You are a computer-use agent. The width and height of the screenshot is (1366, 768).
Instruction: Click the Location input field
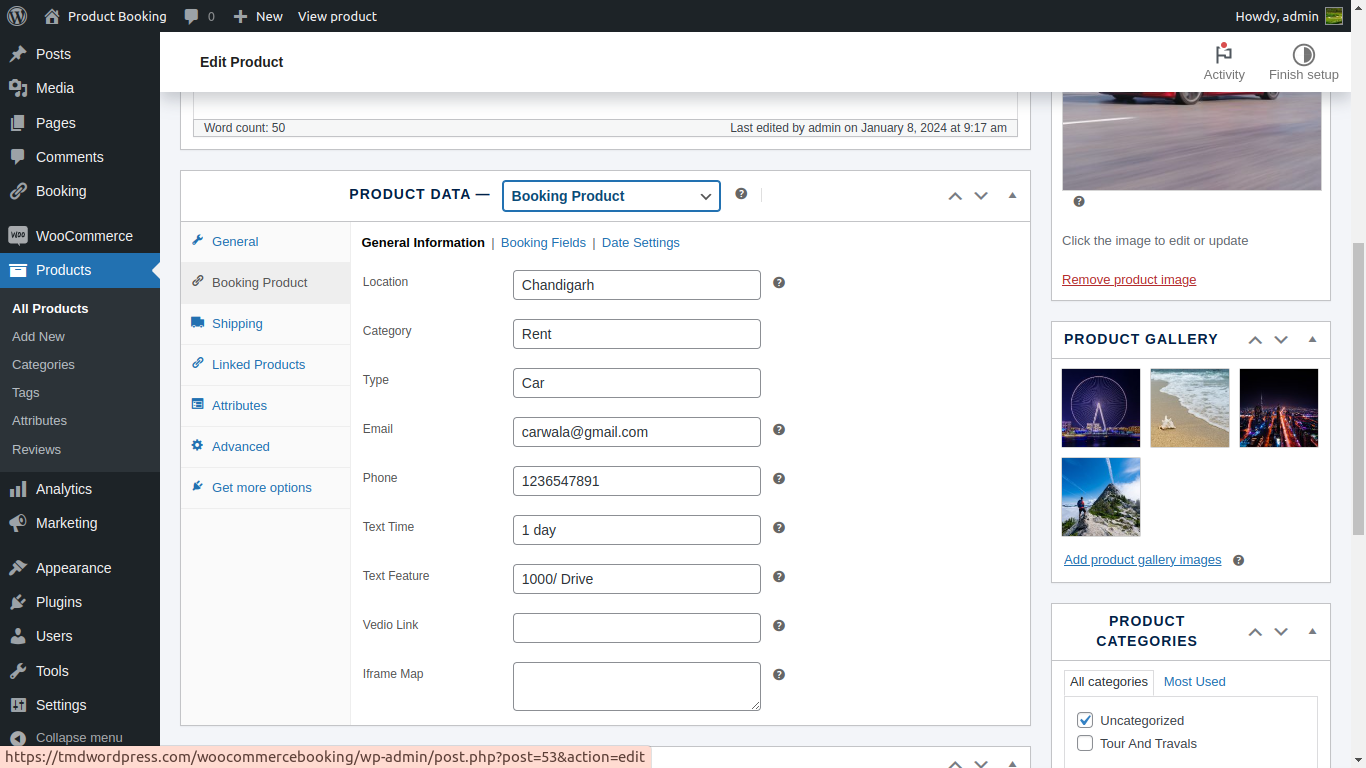[x=637, y=285]
